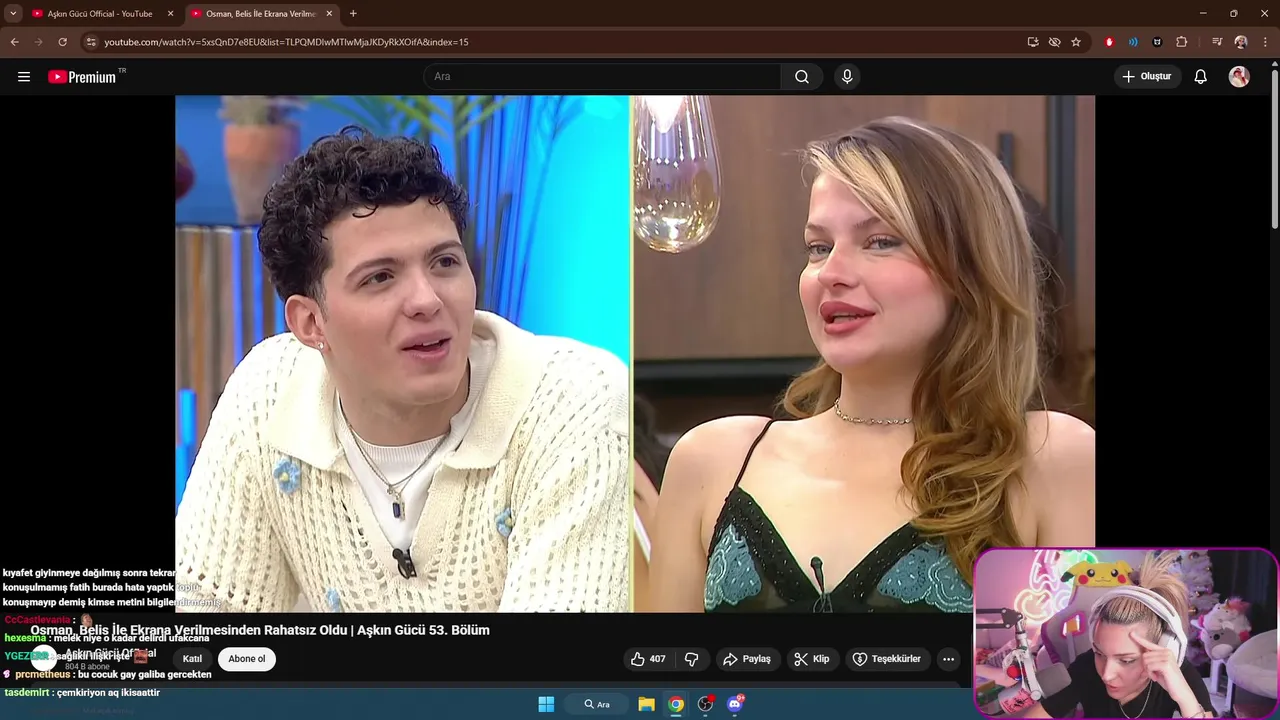Open the red hand ad-blocker extension
The width and height of the screenshot is (1280, 720).
pyautogui.click(x=1109, y=42)
